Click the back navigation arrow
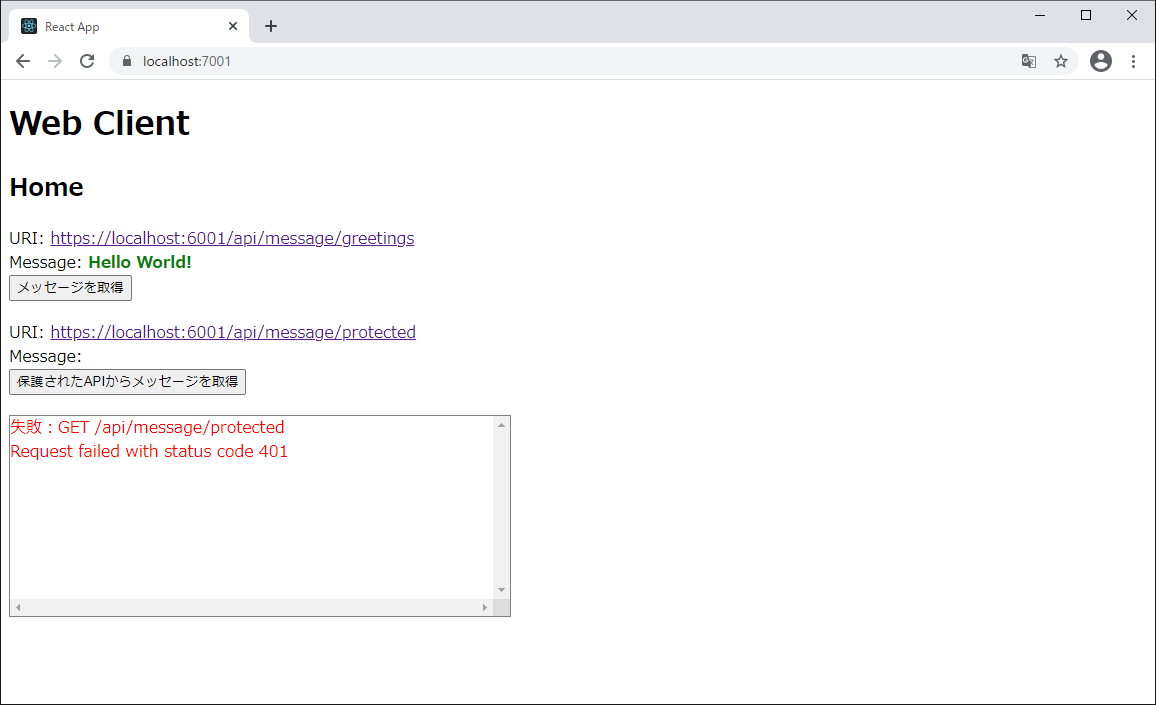1156x705 pixels. coord(23,61)
